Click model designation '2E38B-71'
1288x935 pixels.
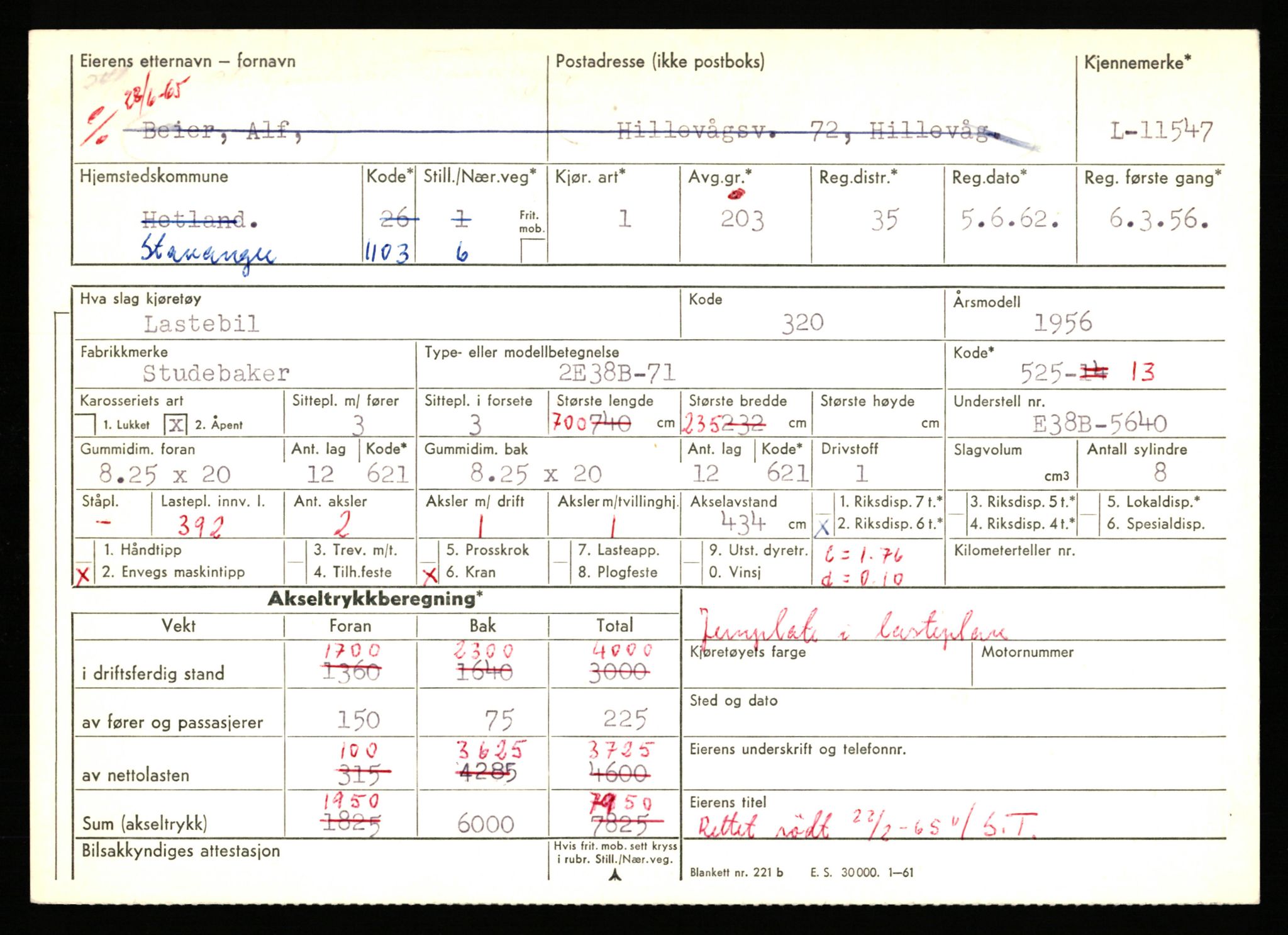(x=616, y=373)
